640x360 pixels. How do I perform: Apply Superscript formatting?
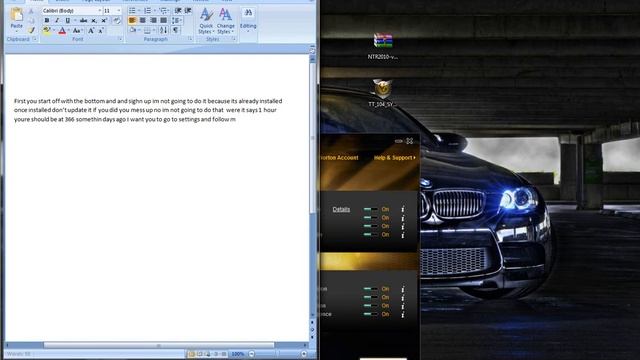(x=104, y=20)
